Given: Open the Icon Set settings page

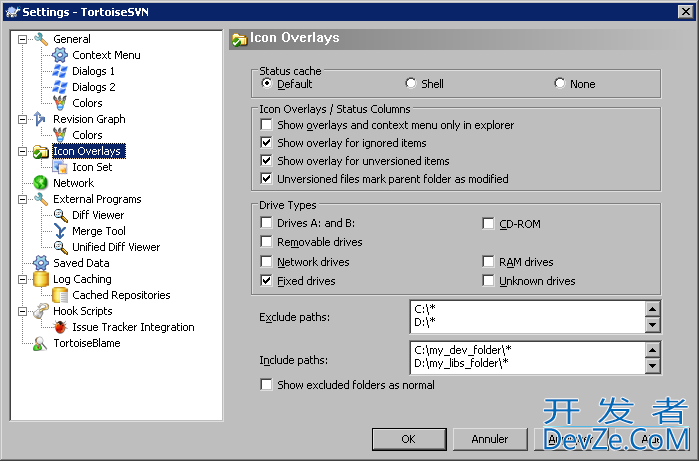Looking at the screenshot, I should click(x=92, y=167).
